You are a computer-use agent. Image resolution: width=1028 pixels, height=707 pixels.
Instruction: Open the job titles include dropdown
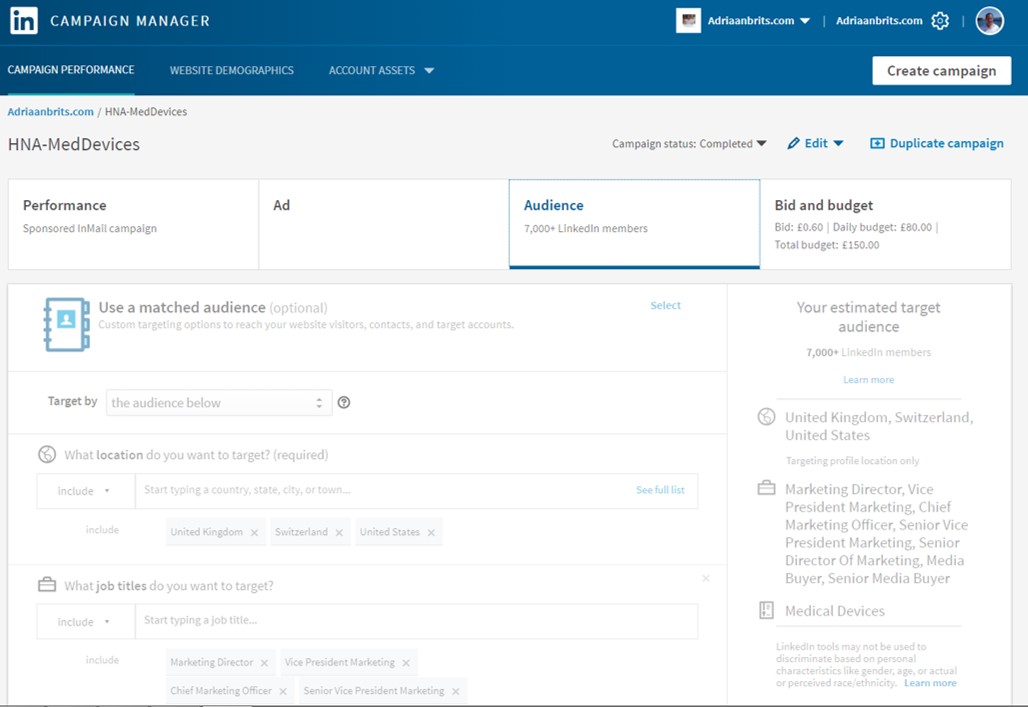pos(85,621)
